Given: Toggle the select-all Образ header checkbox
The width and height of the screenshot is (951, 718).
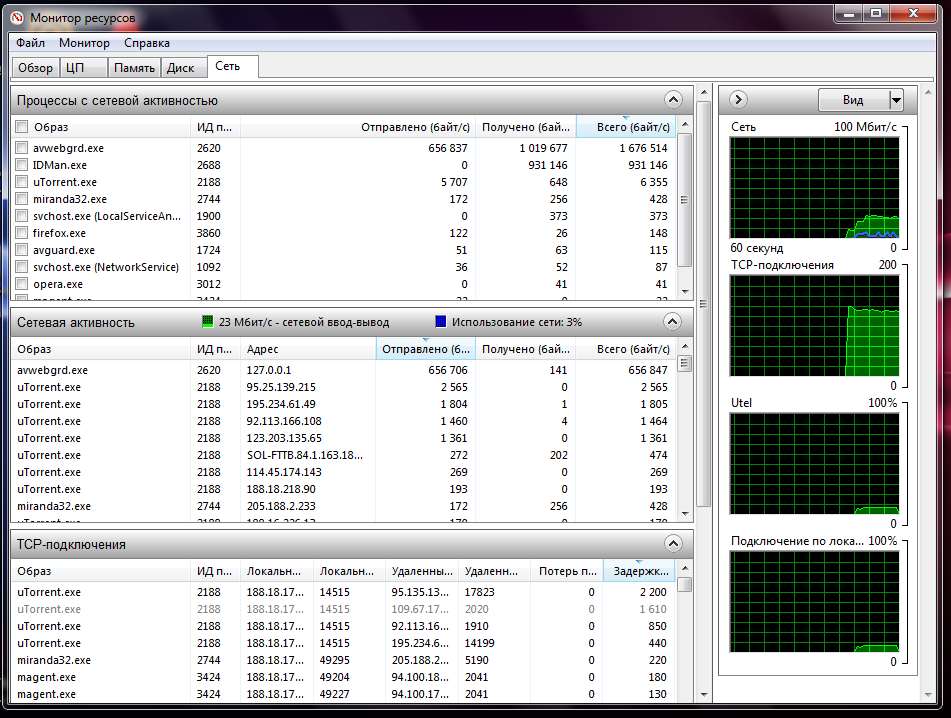Looking at the screenshot, I should pos(22,127).
